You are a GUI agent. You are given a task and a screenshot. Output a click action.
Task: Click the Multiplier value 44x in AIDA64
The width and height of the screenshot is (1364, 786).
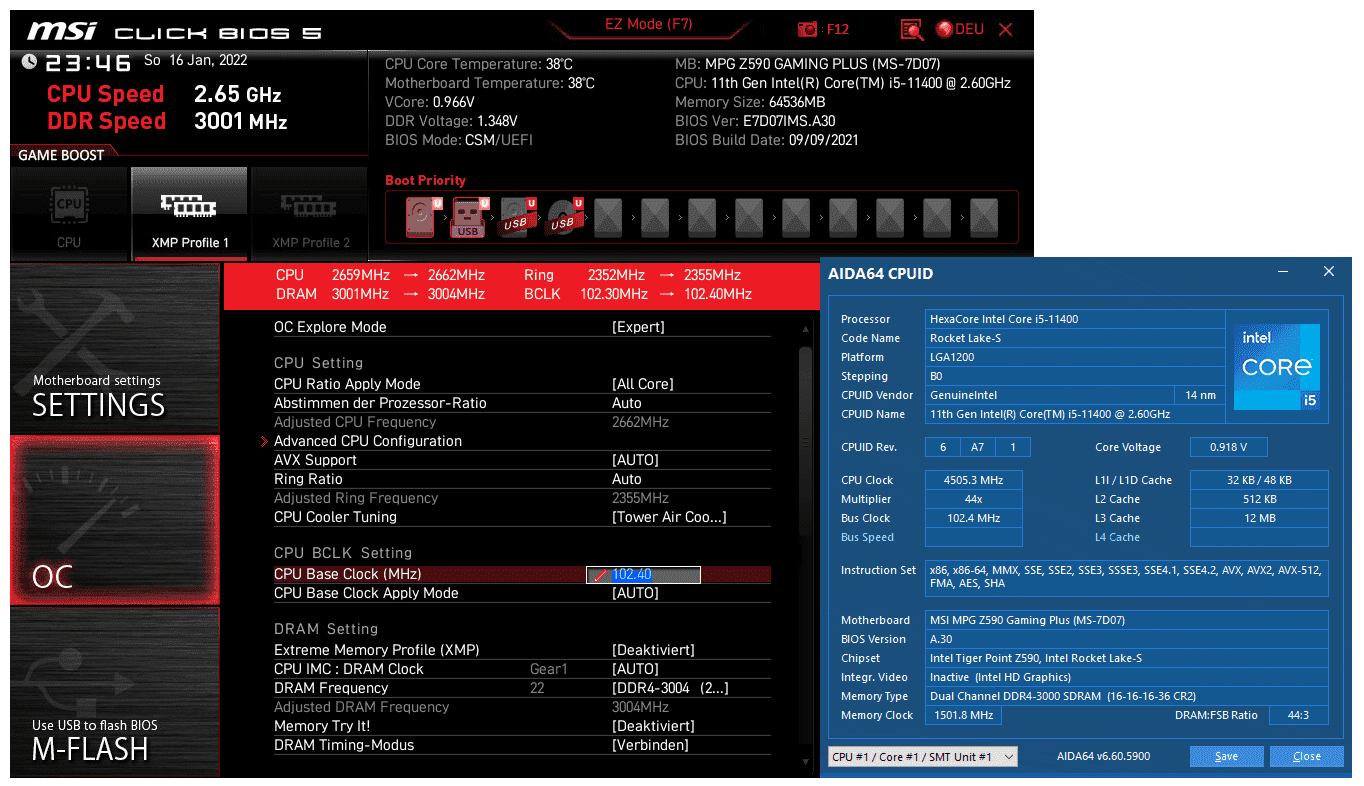(974, 499)
